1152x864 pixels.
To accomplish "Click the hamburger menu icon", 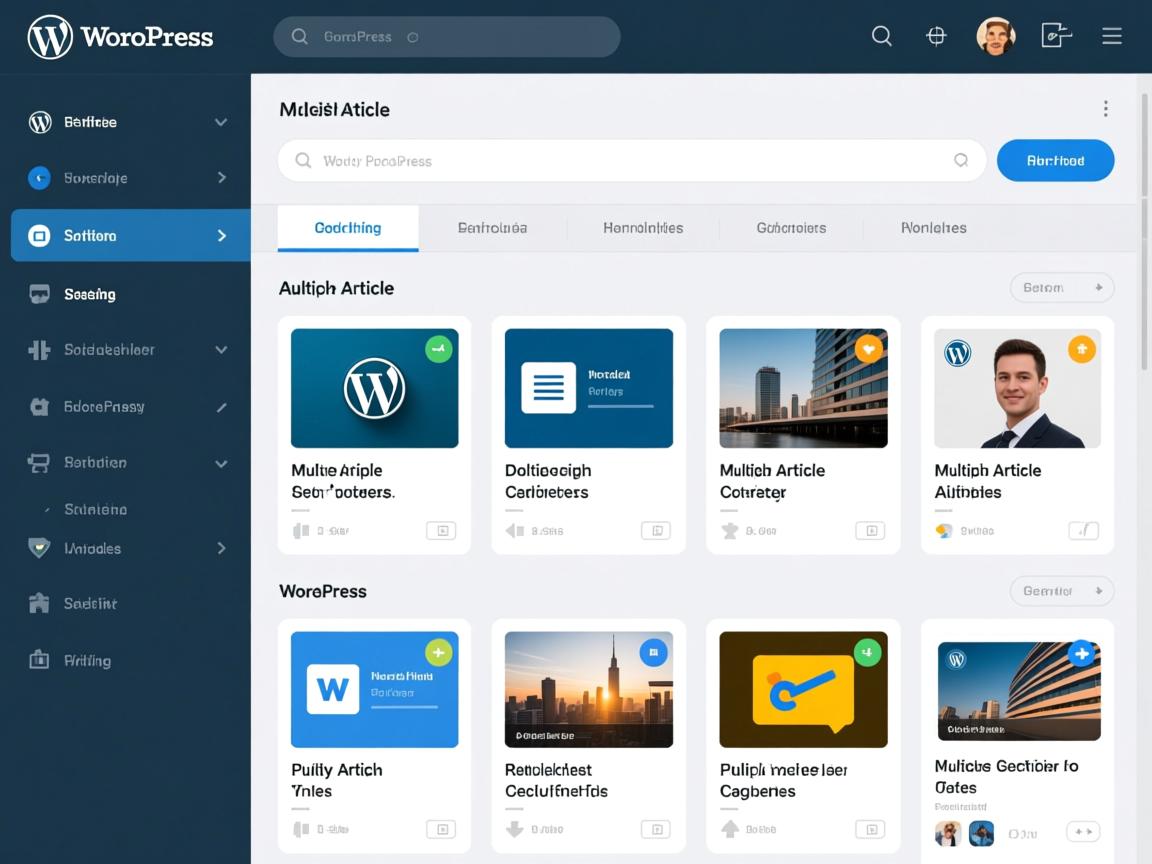I will 1111,37.
